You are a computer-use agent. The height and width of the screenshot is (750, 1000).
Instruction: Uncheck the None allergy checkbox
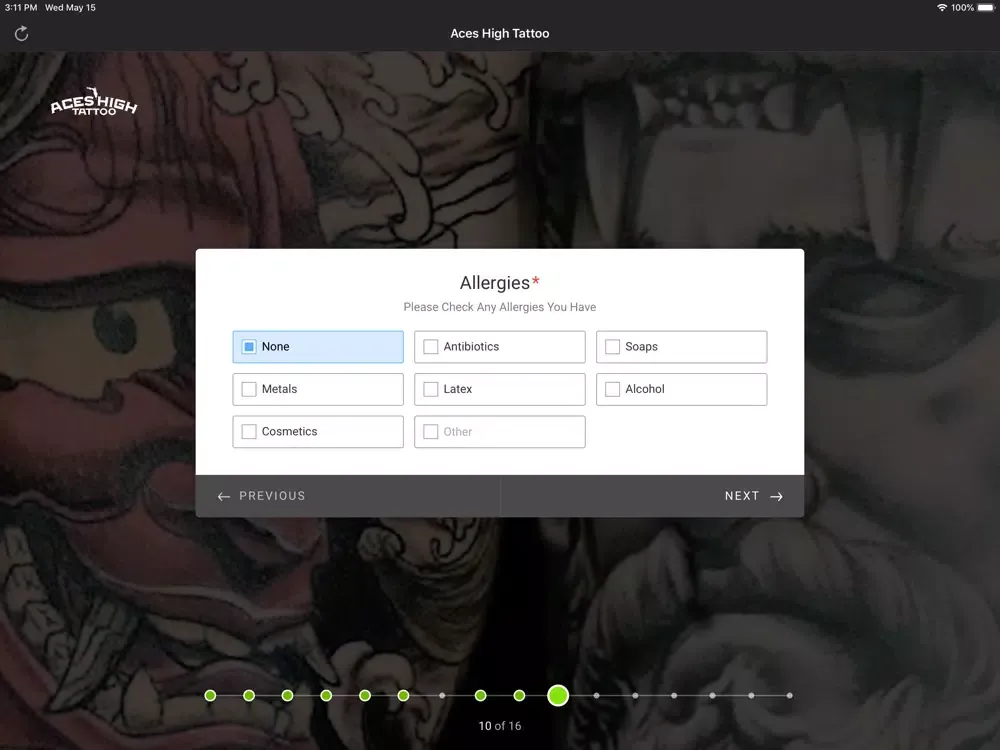pyautogui.click(x=249, y=347)
